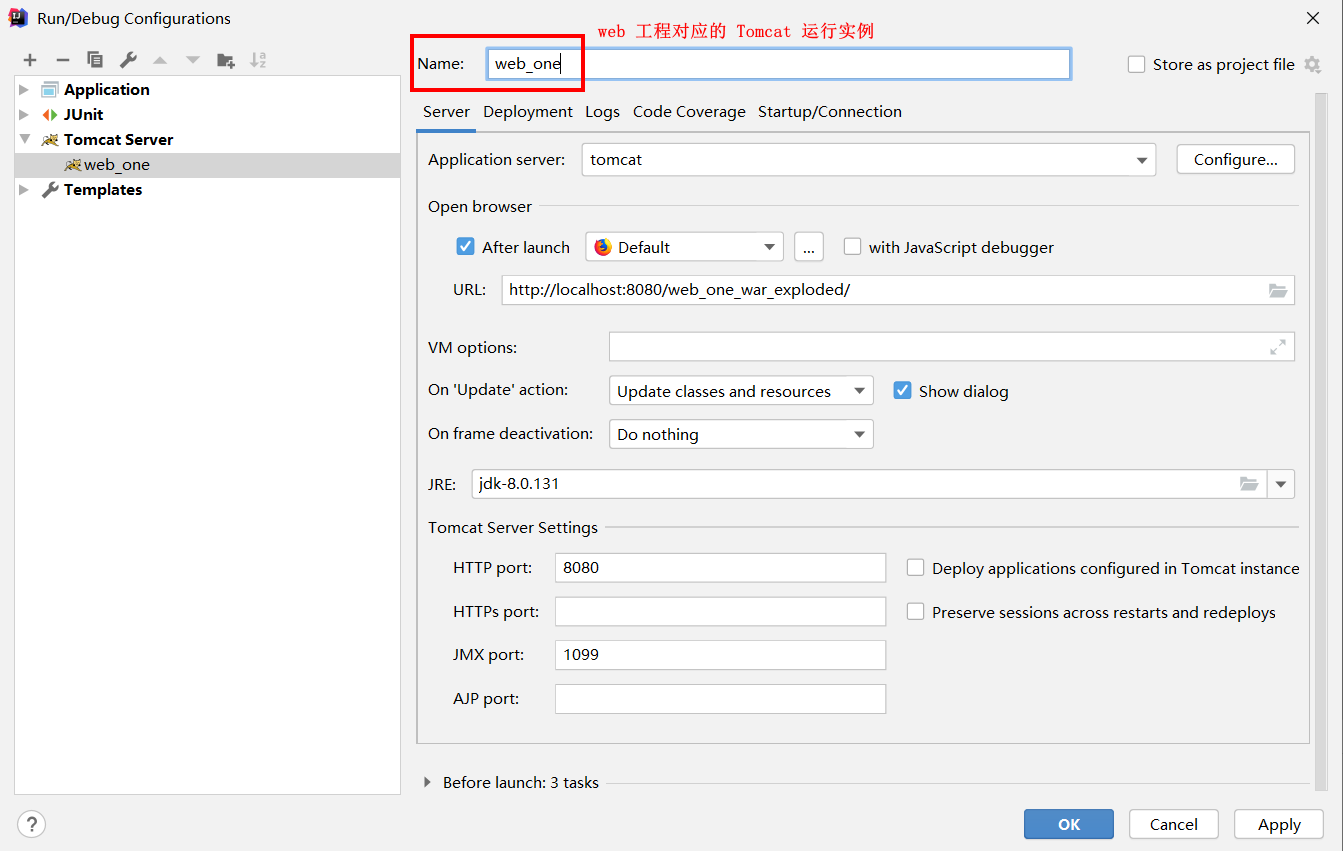Open help question mark button
Screen dimensions: 1343x851
(31, 824)
